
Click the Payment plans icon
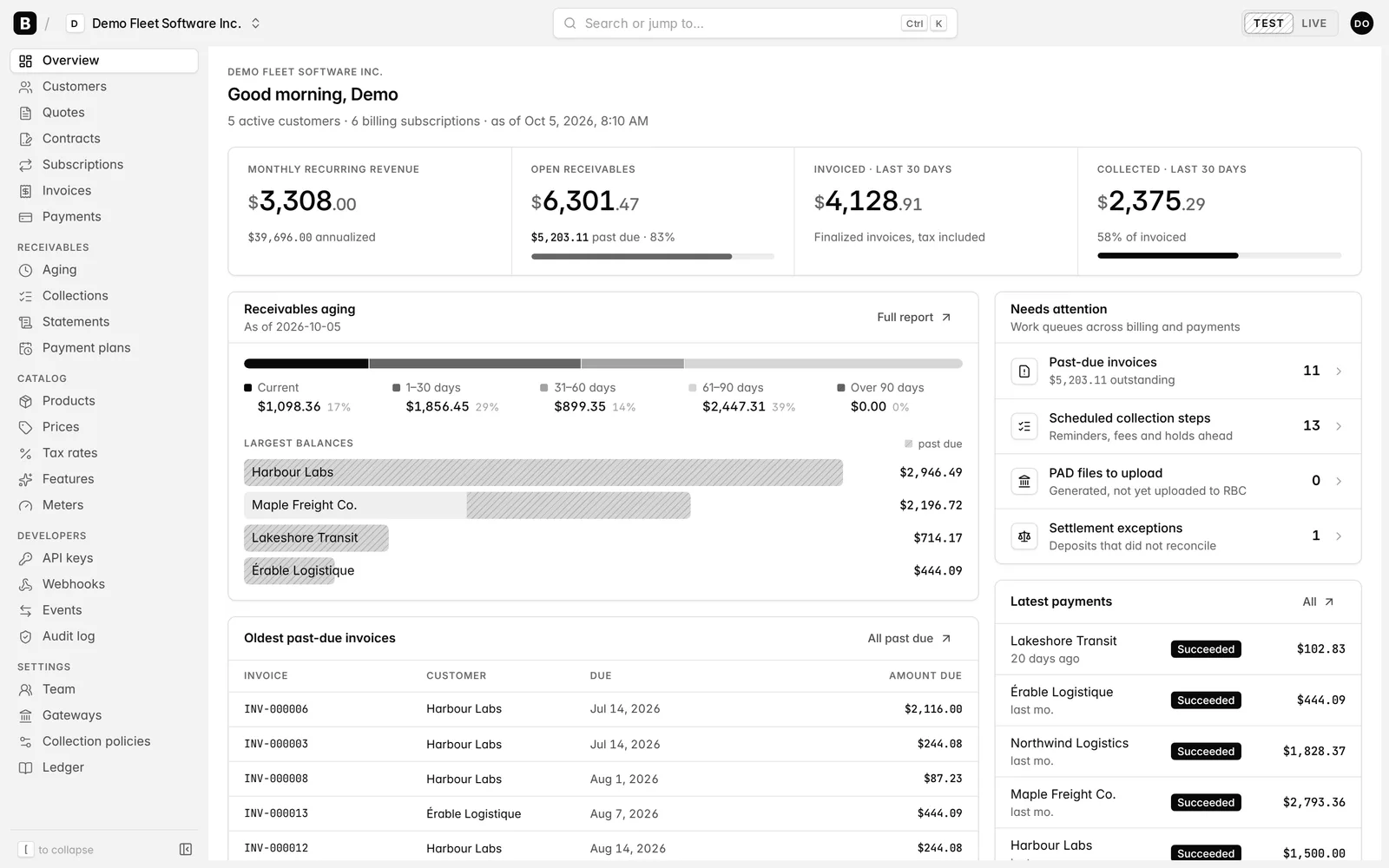[26, 348]
